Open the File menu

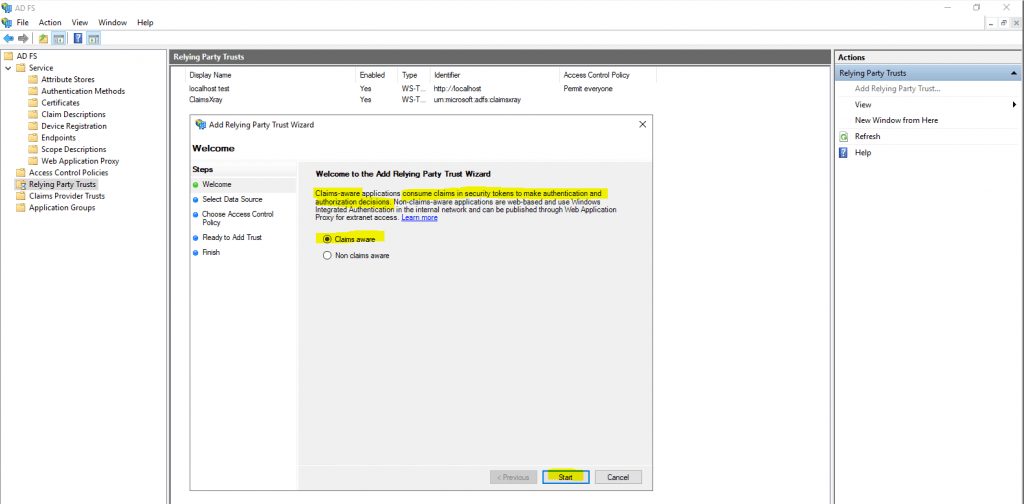(x=23, y=22)
